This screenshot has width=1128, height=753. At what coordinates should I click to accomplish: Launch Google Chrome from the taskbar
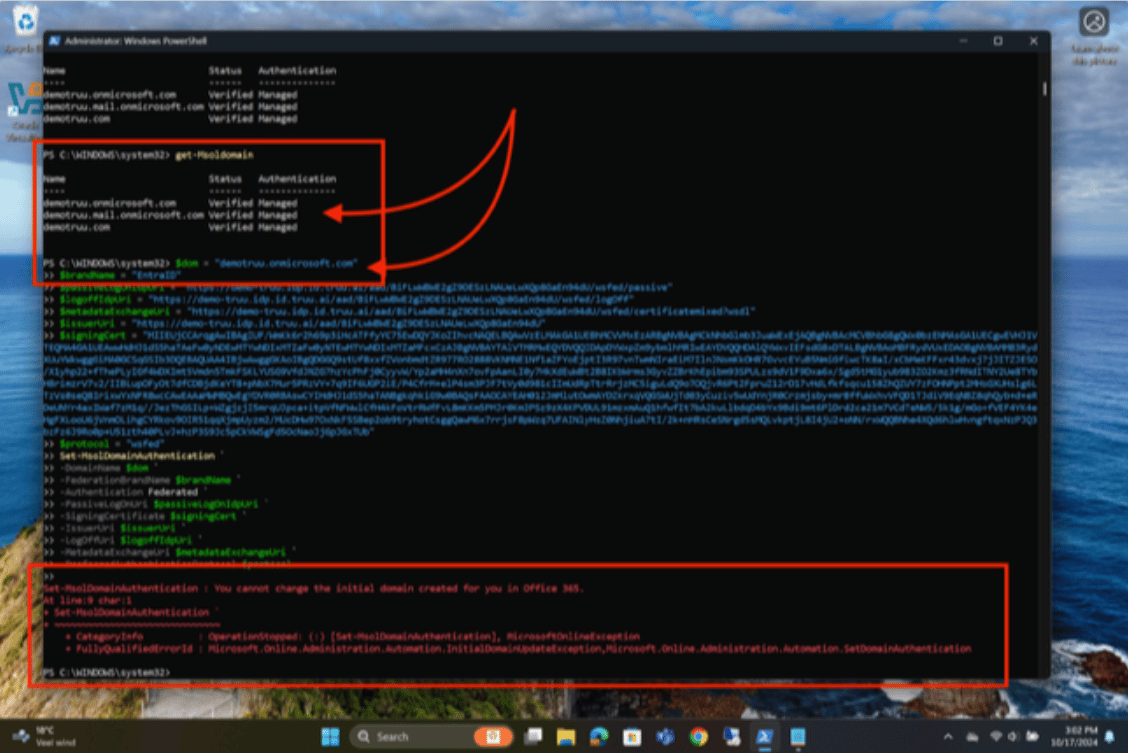click(x=698, y=736)
